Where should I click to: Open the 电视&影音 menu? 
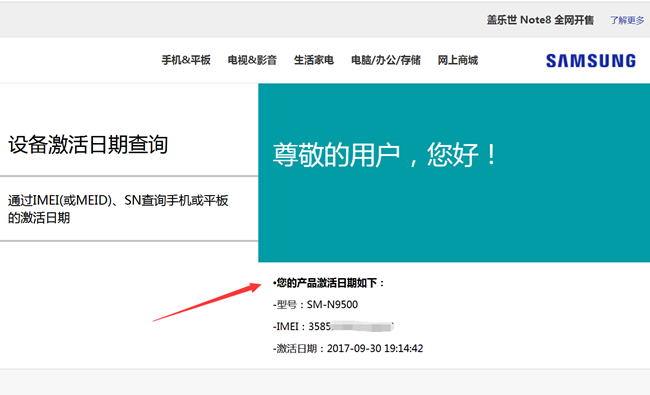(x=252, y=60)
